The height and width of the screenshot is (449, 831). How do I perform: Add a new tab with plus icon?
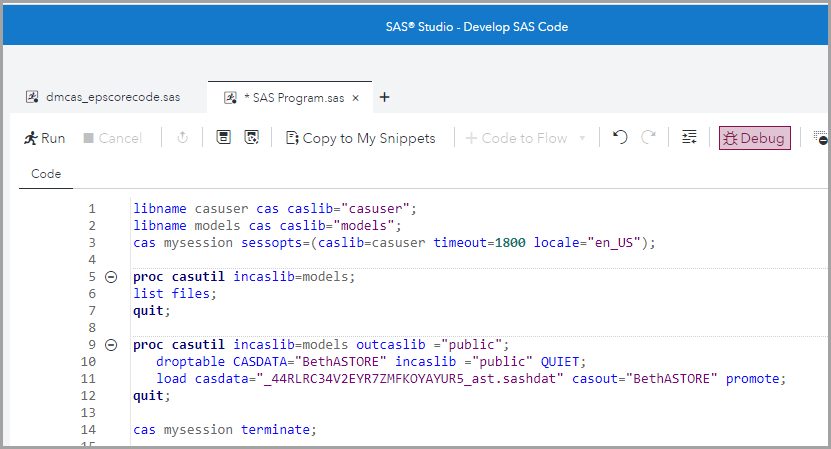[385, 97]
